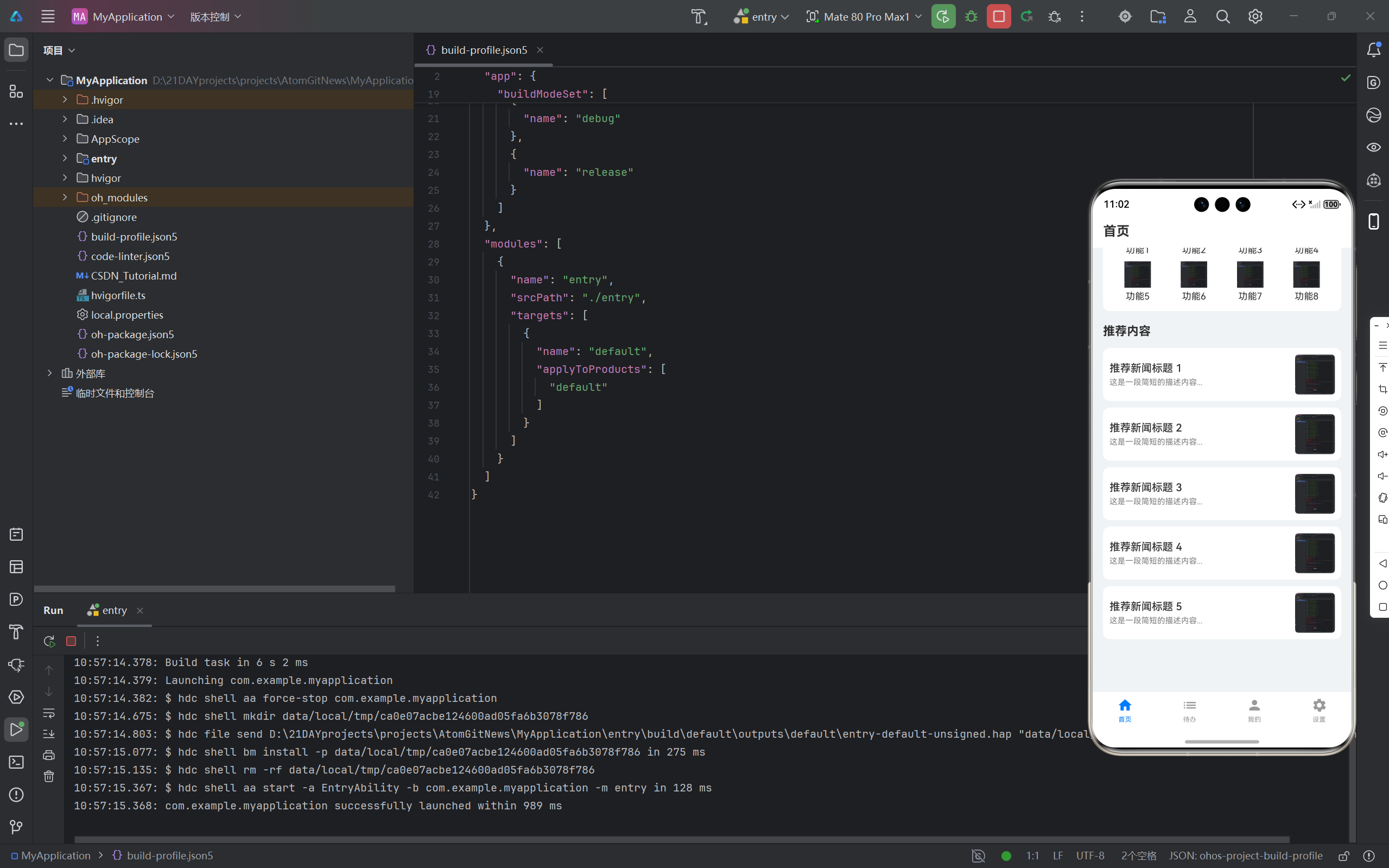The image size is (1389, 868).
Task: Click the green Debug bug icon
Action: [971, 17]
